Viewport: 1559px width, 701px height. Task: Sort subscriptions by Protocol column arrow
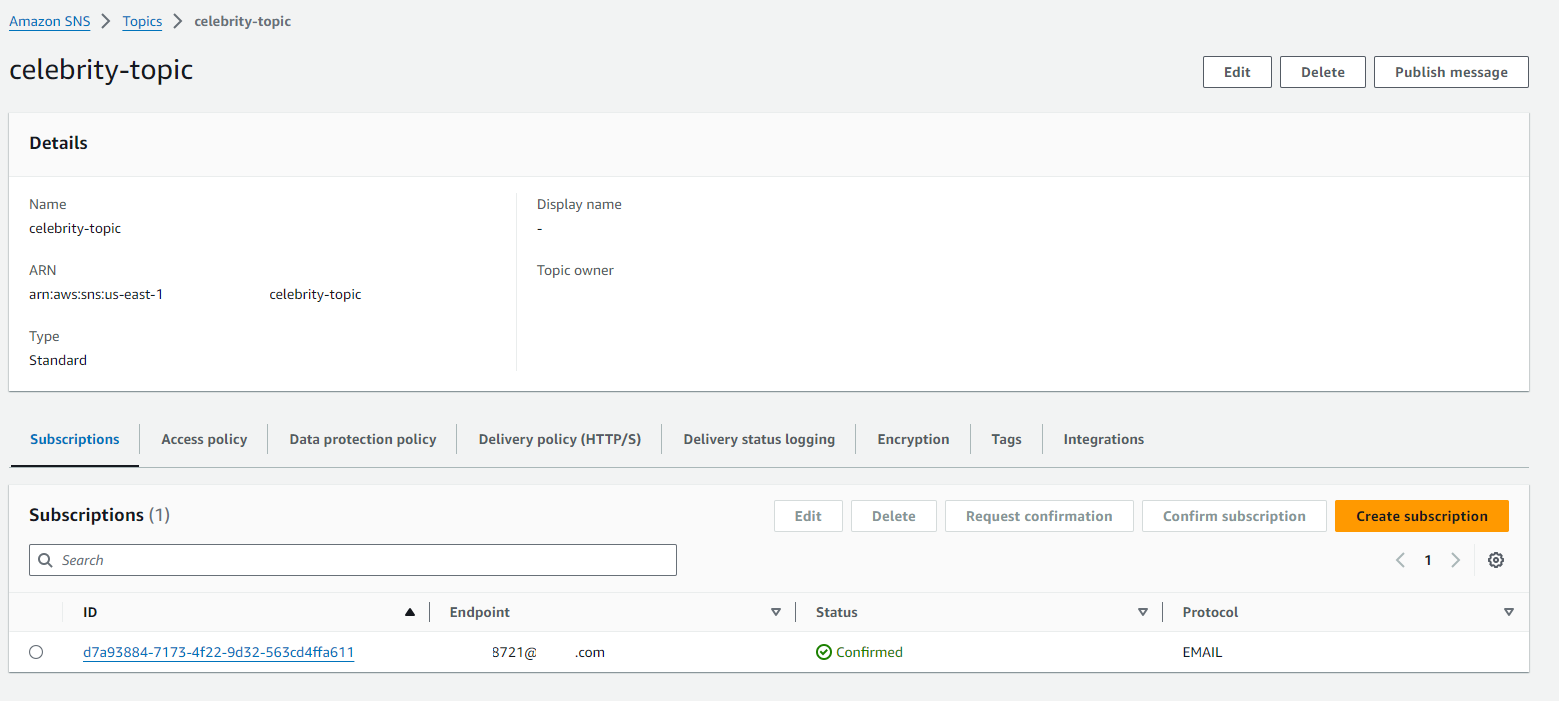[1509, 612]
